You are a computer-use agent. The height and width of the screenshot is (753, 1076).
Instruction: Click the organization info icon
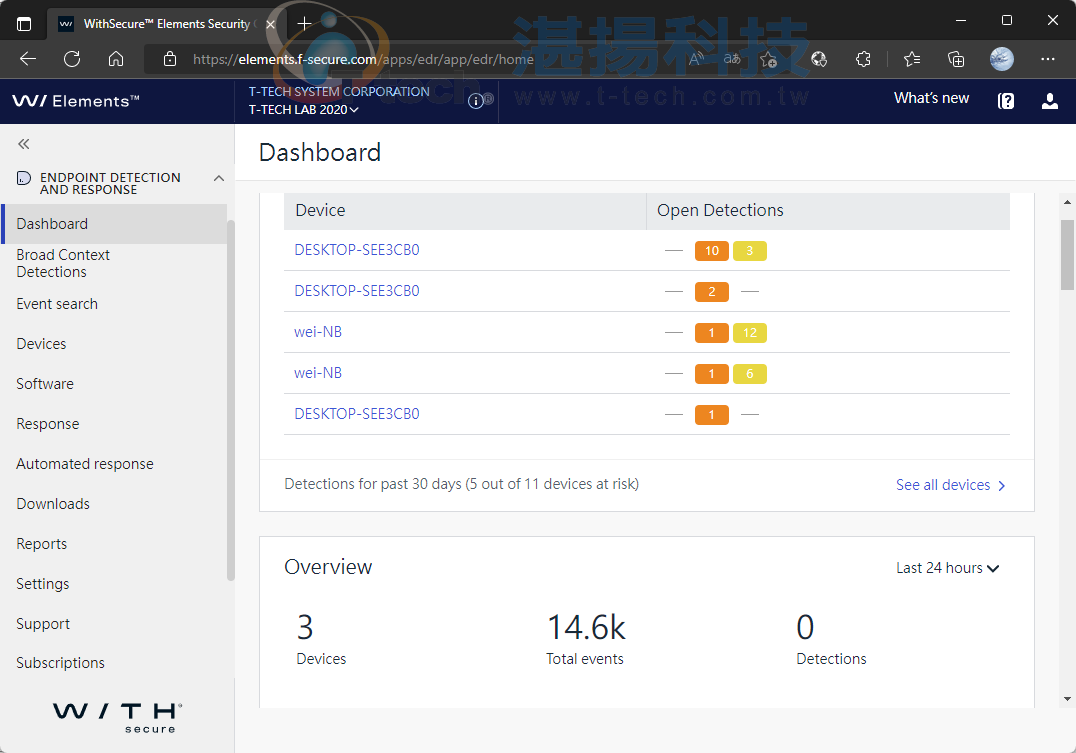pos(476,102)
